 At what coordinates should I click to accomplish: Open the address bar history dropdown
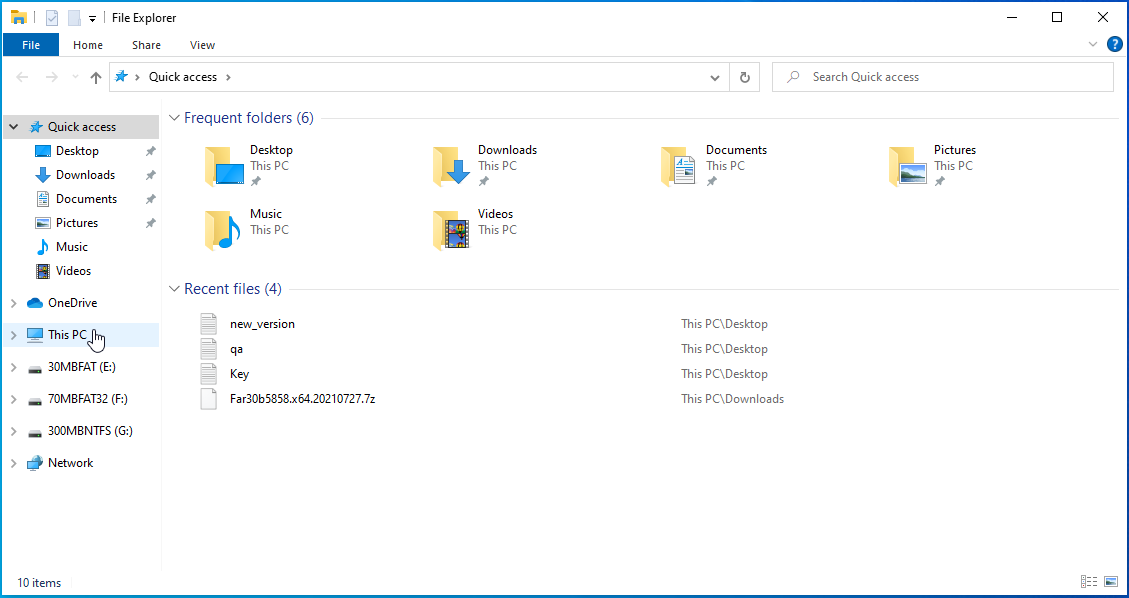[x=714, y=77]
